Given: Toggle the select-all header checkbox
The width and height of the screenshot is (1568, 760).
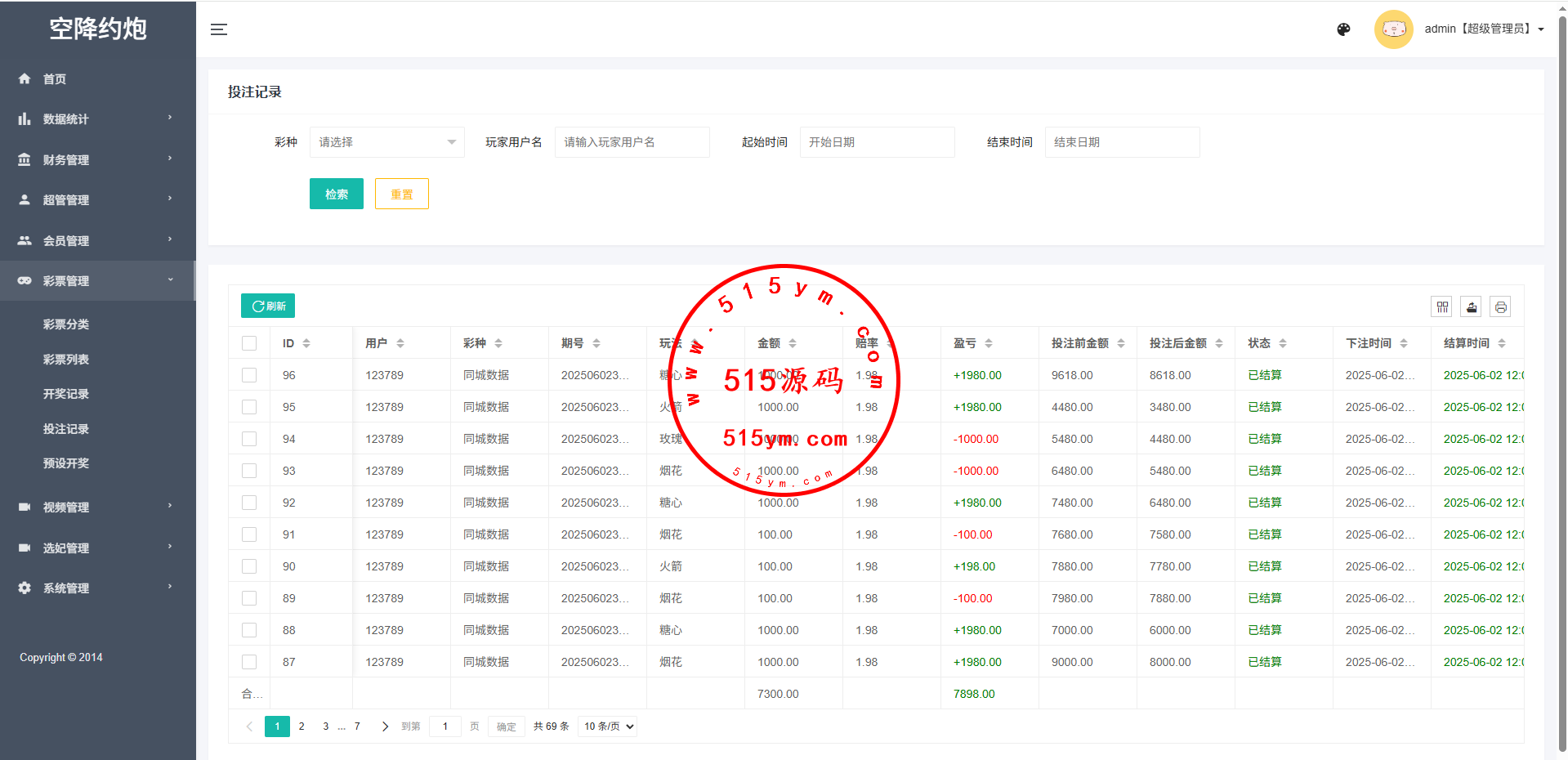Looking at the screenshot, I should pos(249,343).
